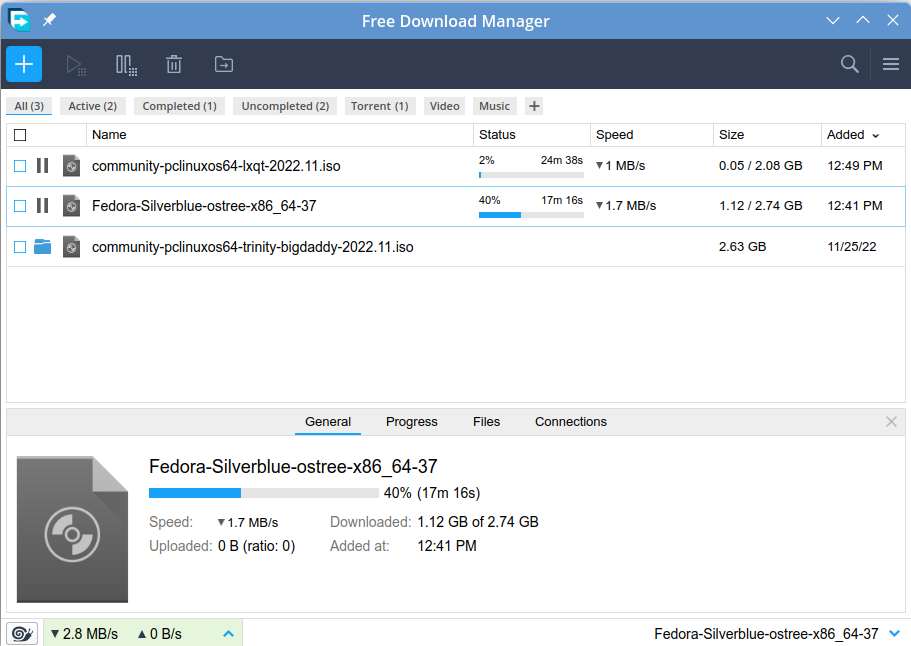Viewport: 911px width, 646px height.
Task: Click the title bar down chevron
Action: (x=833, y=21)
